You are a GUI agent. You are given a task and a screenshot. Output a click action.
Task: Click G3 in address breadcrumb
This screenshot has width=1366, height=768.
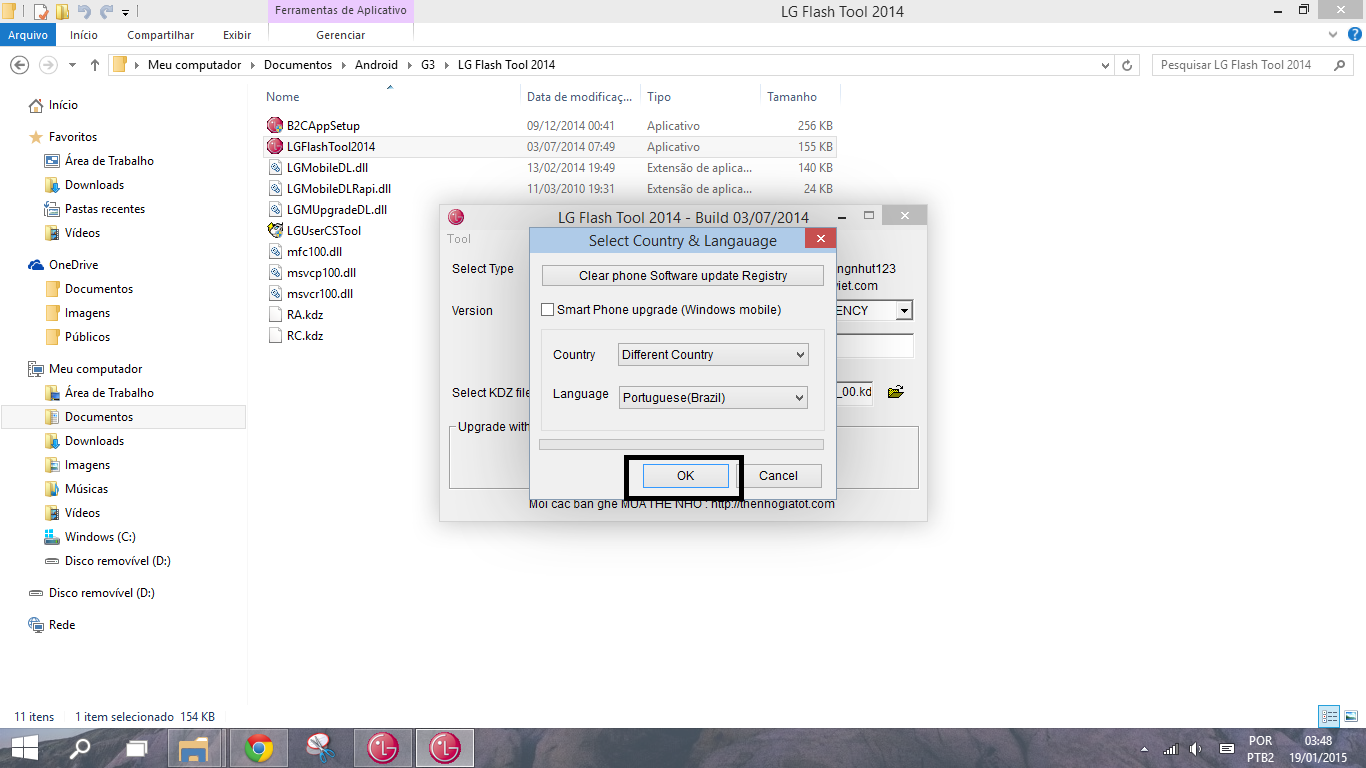point(428,65)
